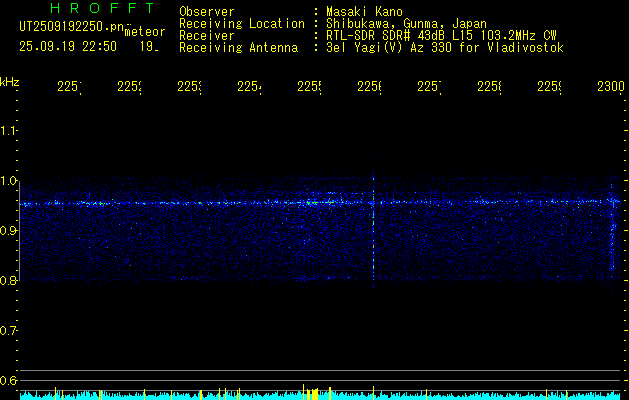Click the bright vertical meteor echo line
The height and width of the screenshot is (400, 629).
tap(373, 227)
